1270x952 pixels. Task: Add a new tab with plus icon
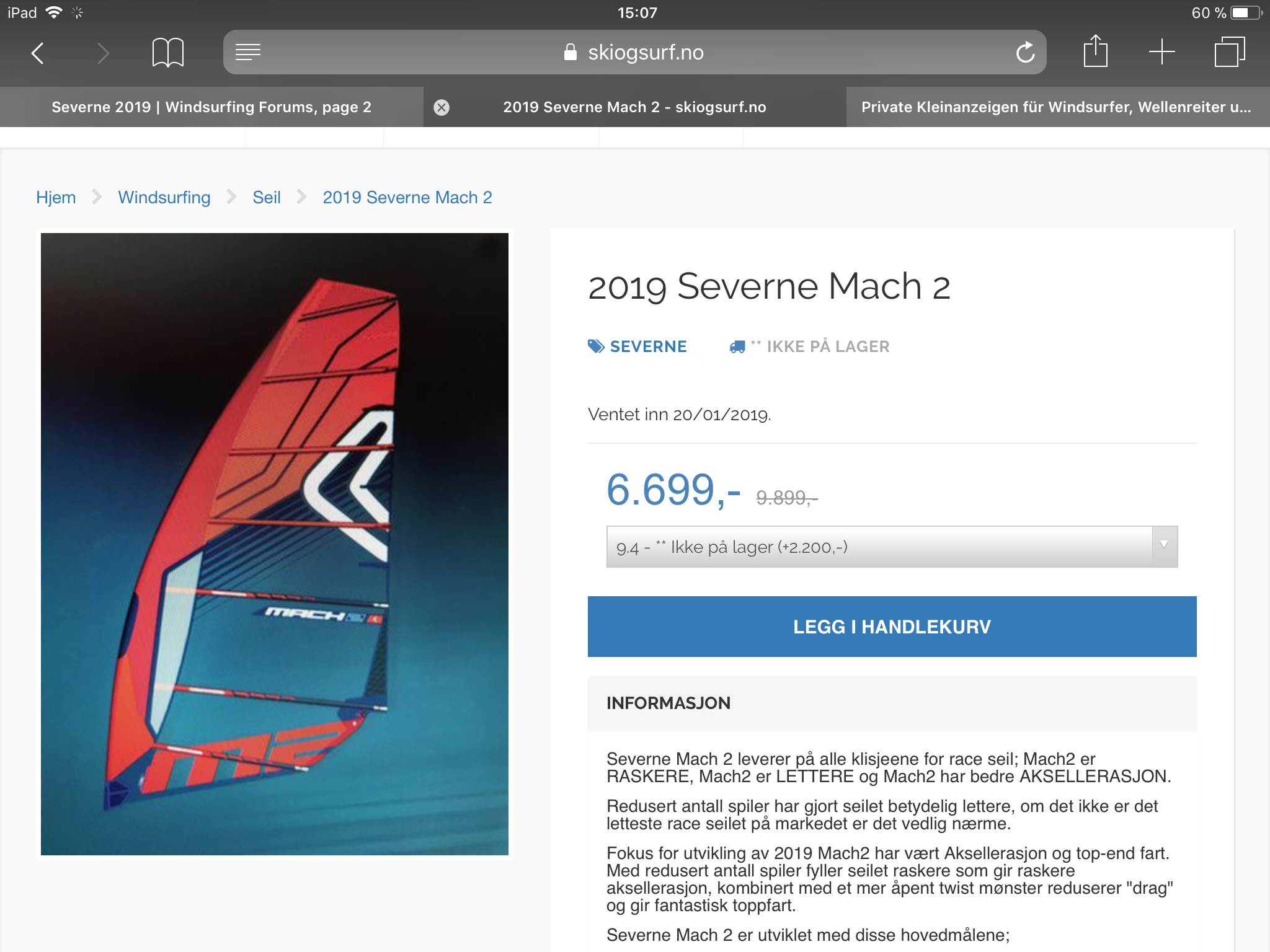(x=1162, y=52)
